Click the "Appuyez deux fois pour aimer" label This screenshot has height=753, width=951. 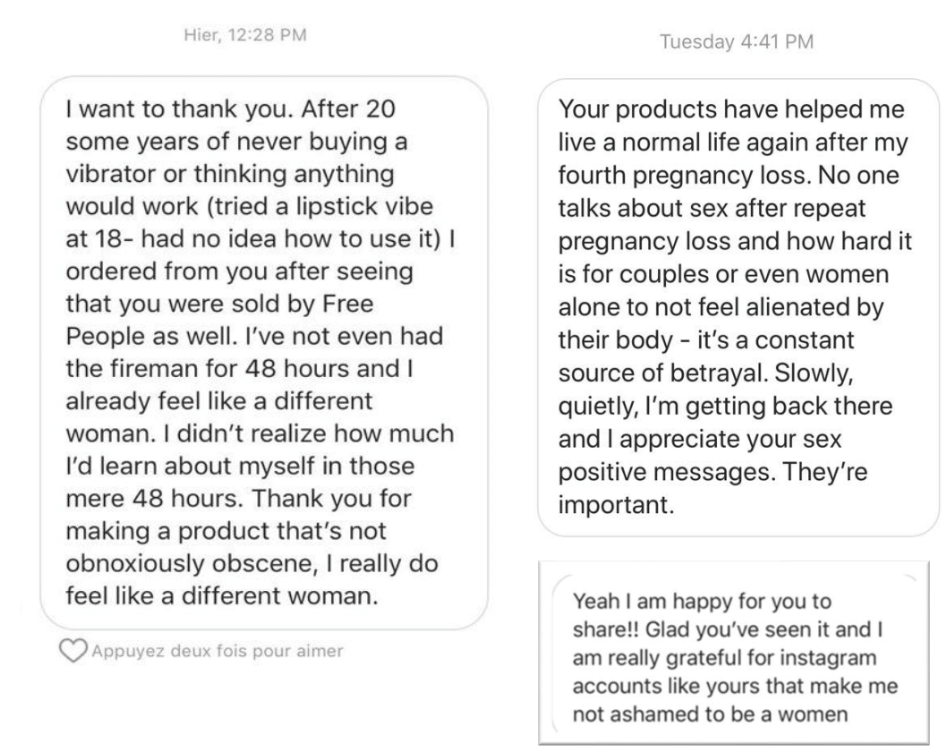tap(217, 651)
